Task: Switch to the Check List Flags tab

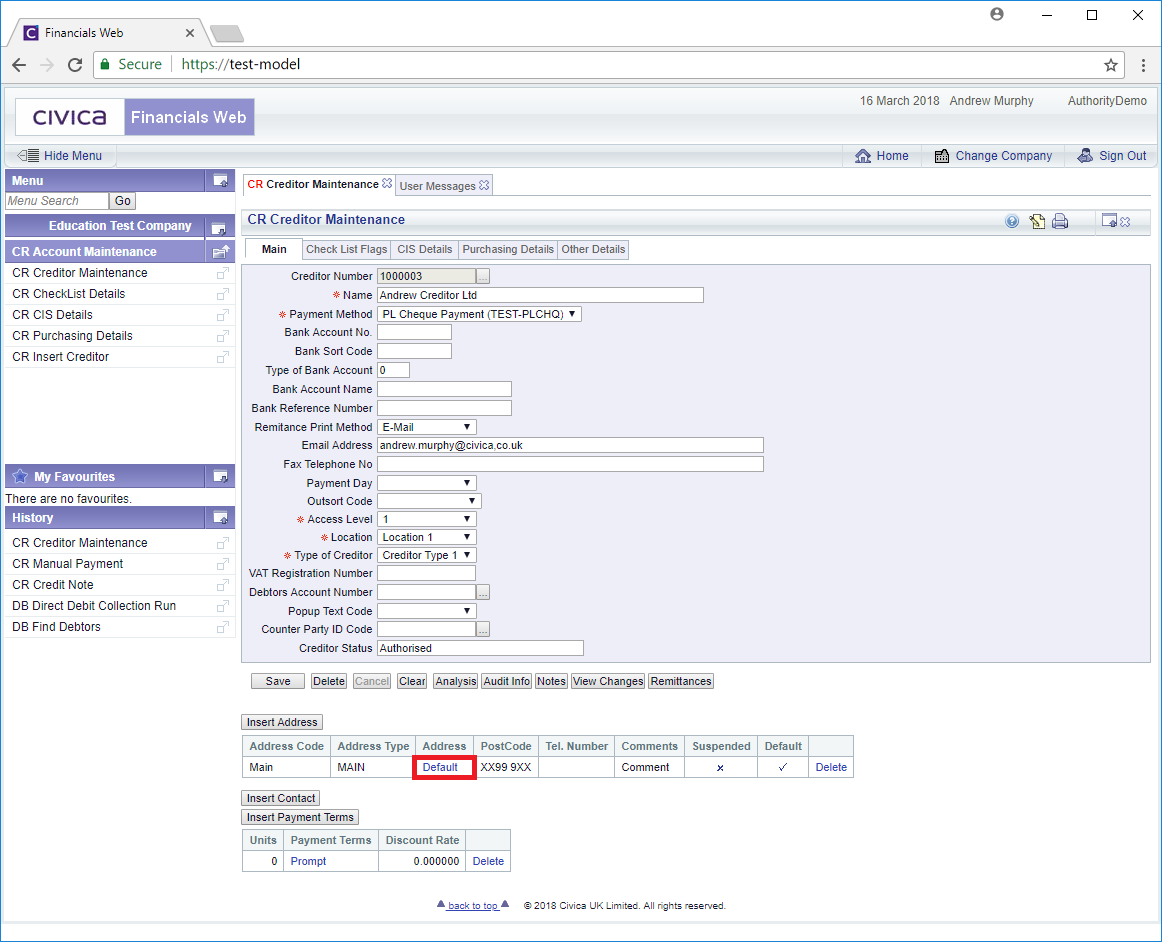Action: coord(347,250)
